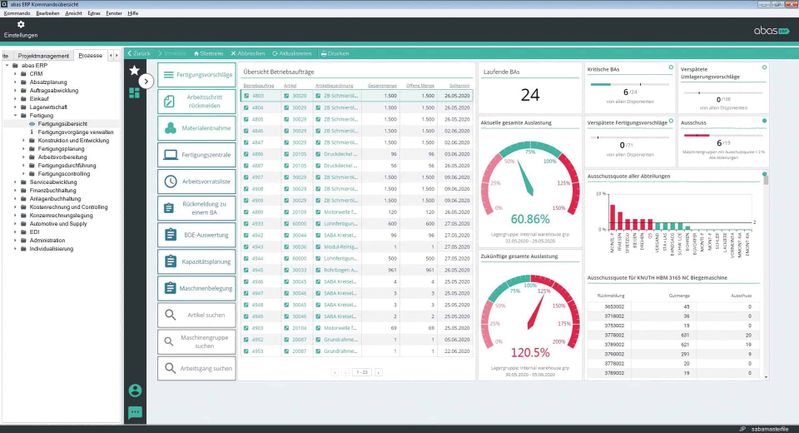Expand the Fertigungsplanung tree node
The height and width of the screenshot is (433, 799).
point(23,149)
